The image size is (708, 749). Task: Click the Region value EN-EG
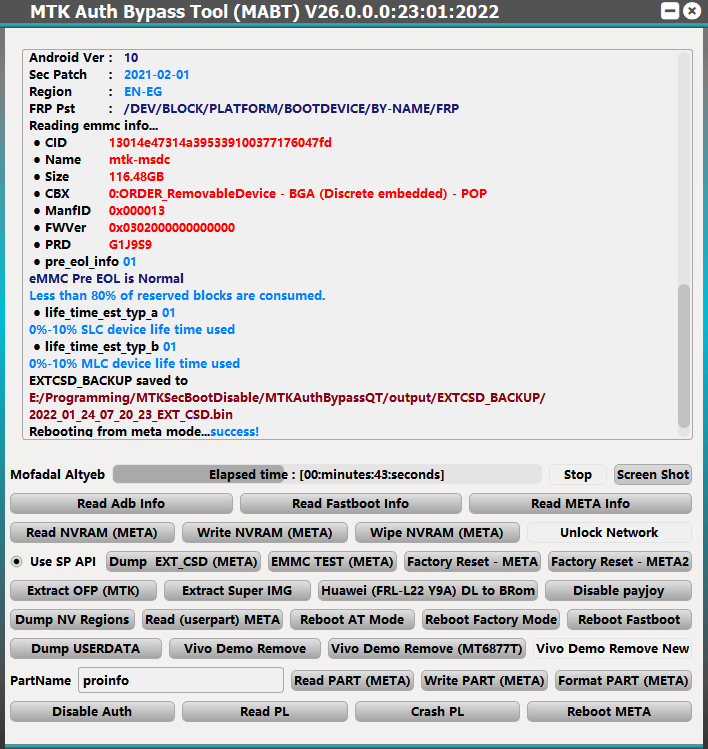143,92
